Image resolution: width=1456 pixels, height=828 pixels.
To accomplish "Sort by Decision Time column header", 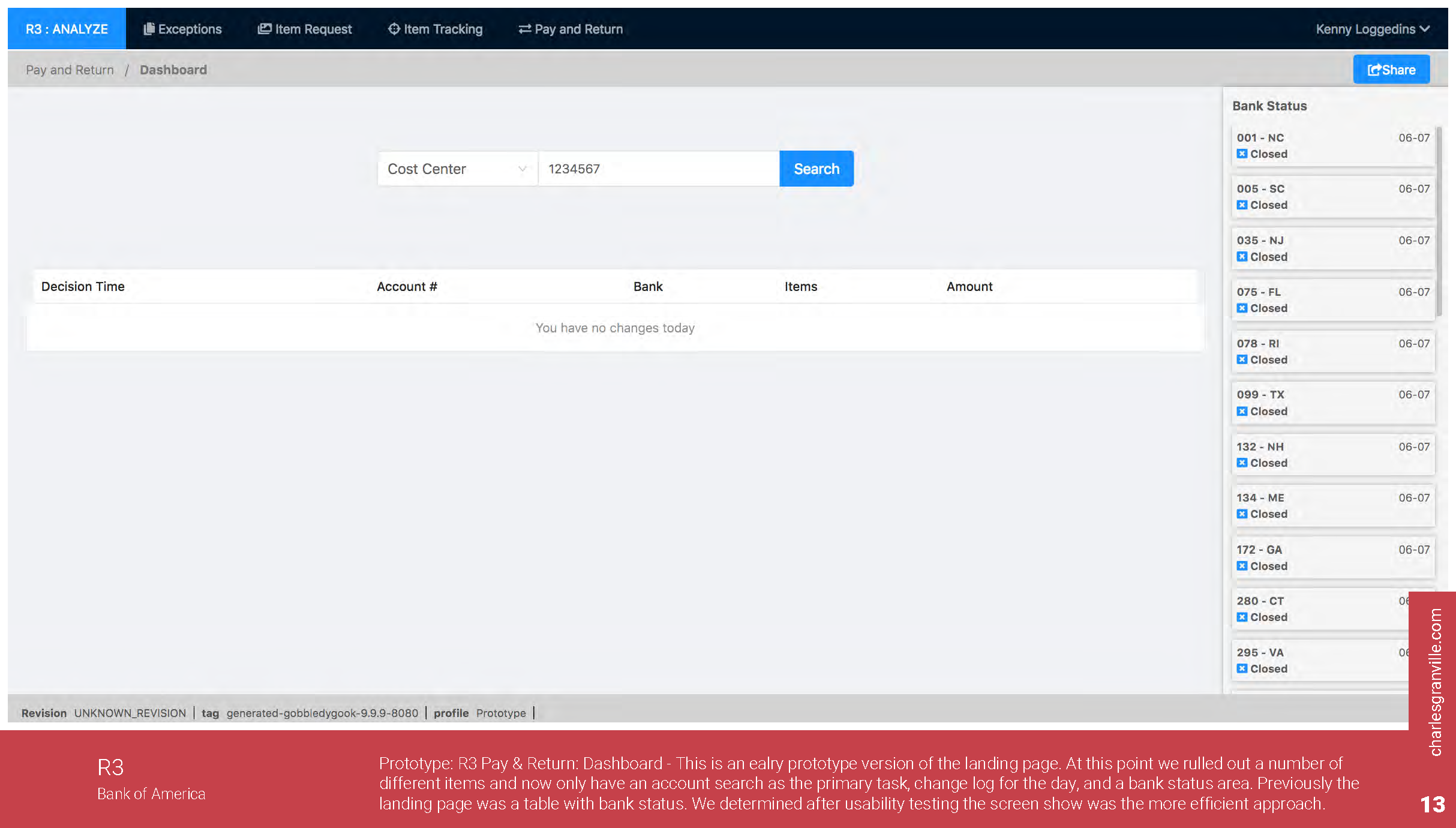I will [83, 287].
